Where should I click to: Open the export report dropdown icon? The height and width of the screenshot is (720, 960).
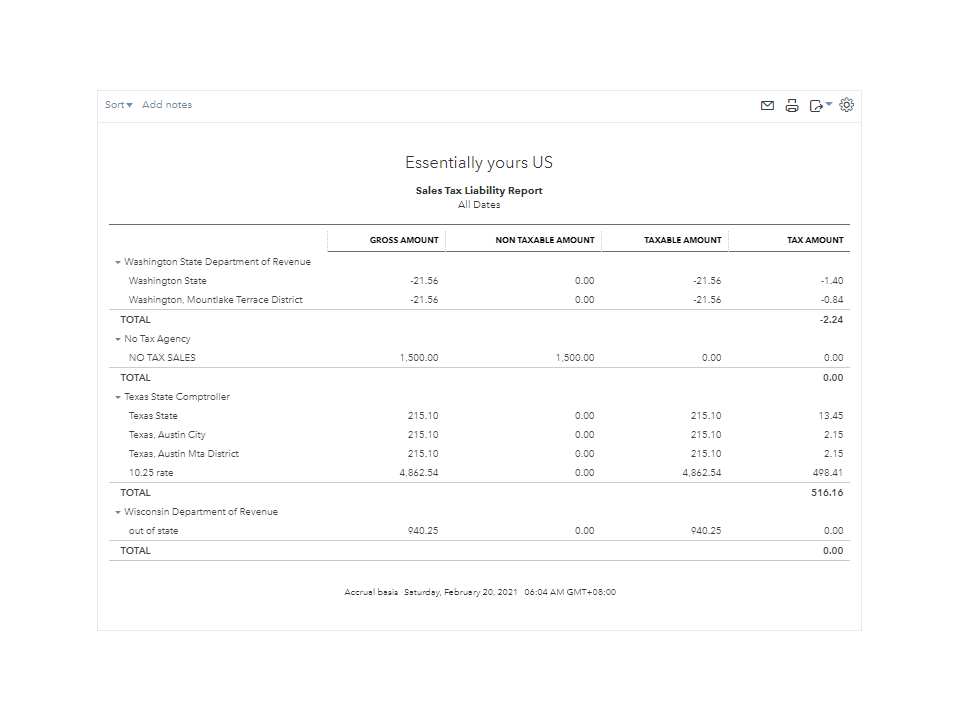pos(820,105)
